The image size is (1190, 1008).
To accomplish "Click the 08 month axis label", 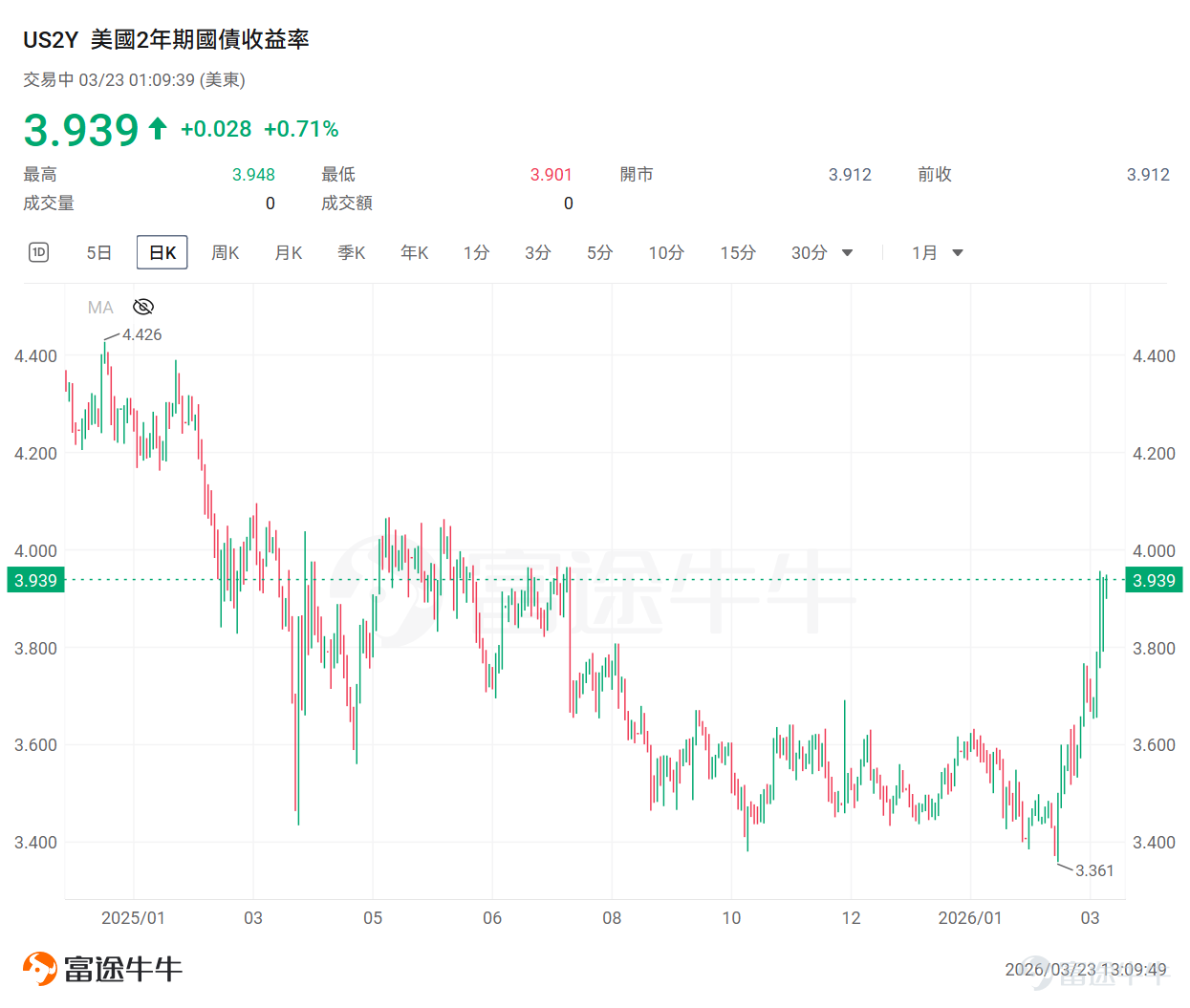I will 612,917.
